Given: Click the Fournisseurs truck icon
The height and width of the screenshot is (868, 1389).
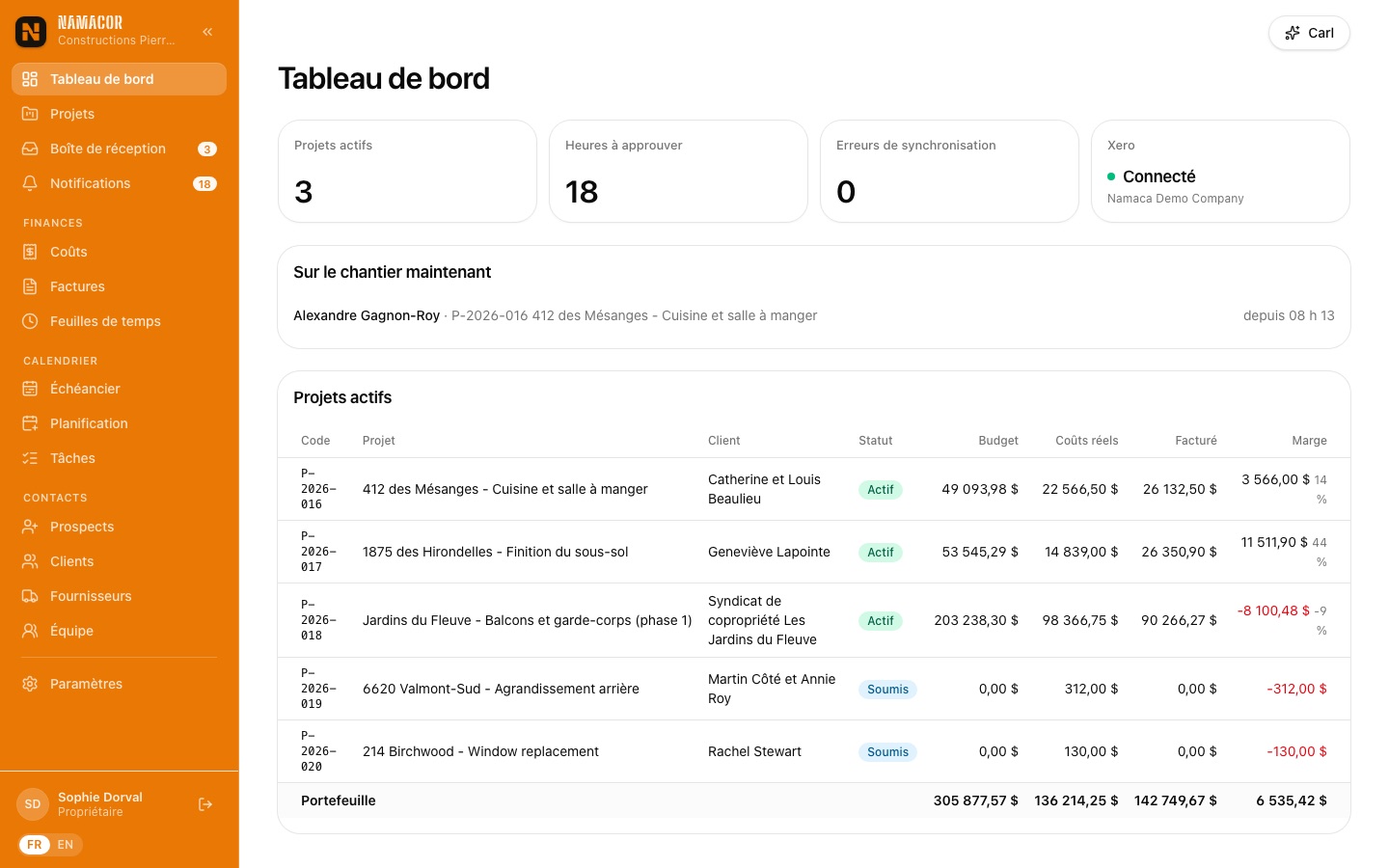Looking at the screenshot, I should (30, 596).
